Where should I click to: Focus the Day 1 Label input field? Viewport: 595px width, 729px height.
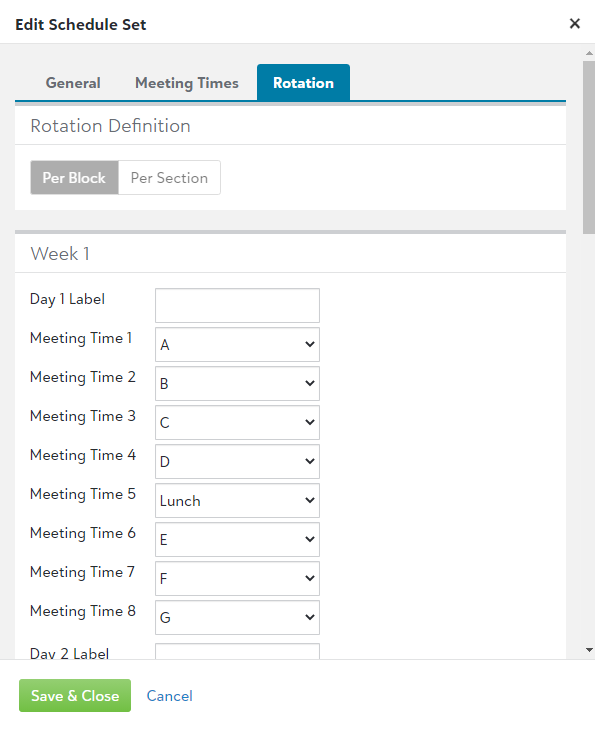click(x=237, y=305)
